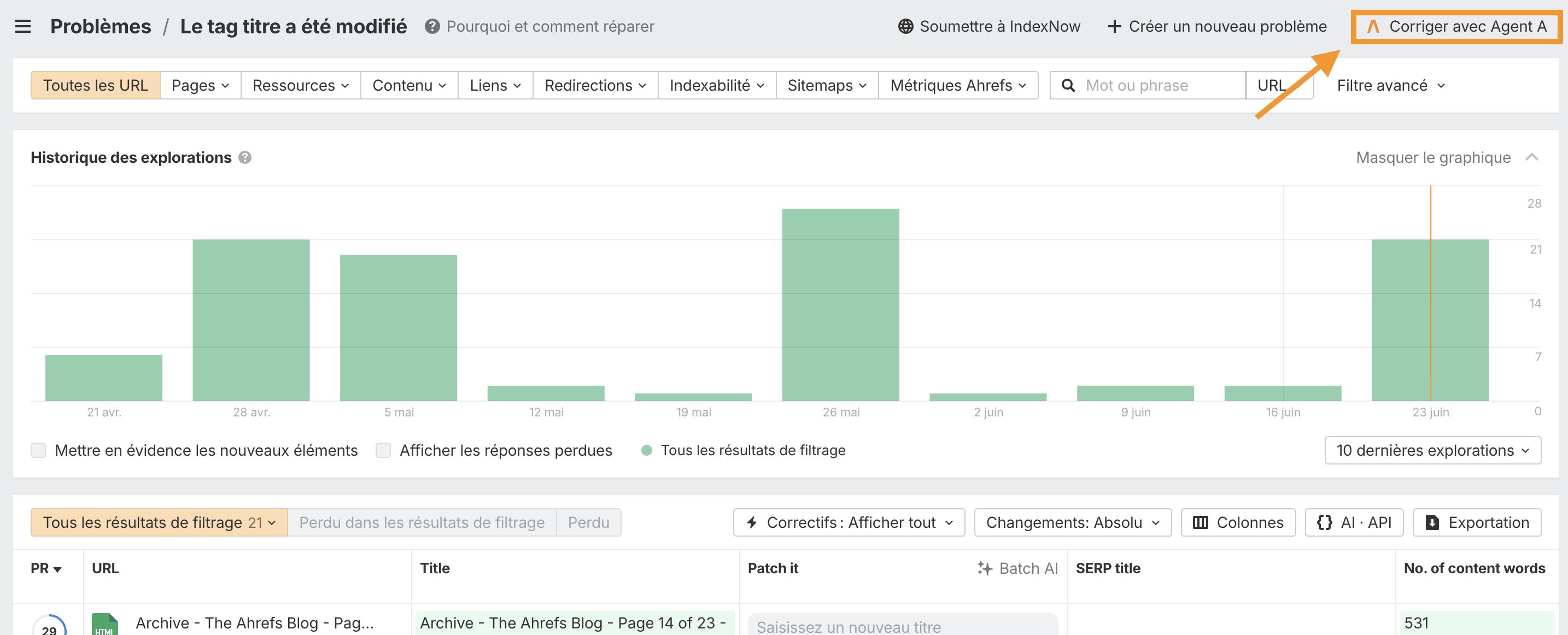The height and width of the screenshot is (635, 1568).
Task: Click the globe icon for IndexNow
Action: click(906, 26)
